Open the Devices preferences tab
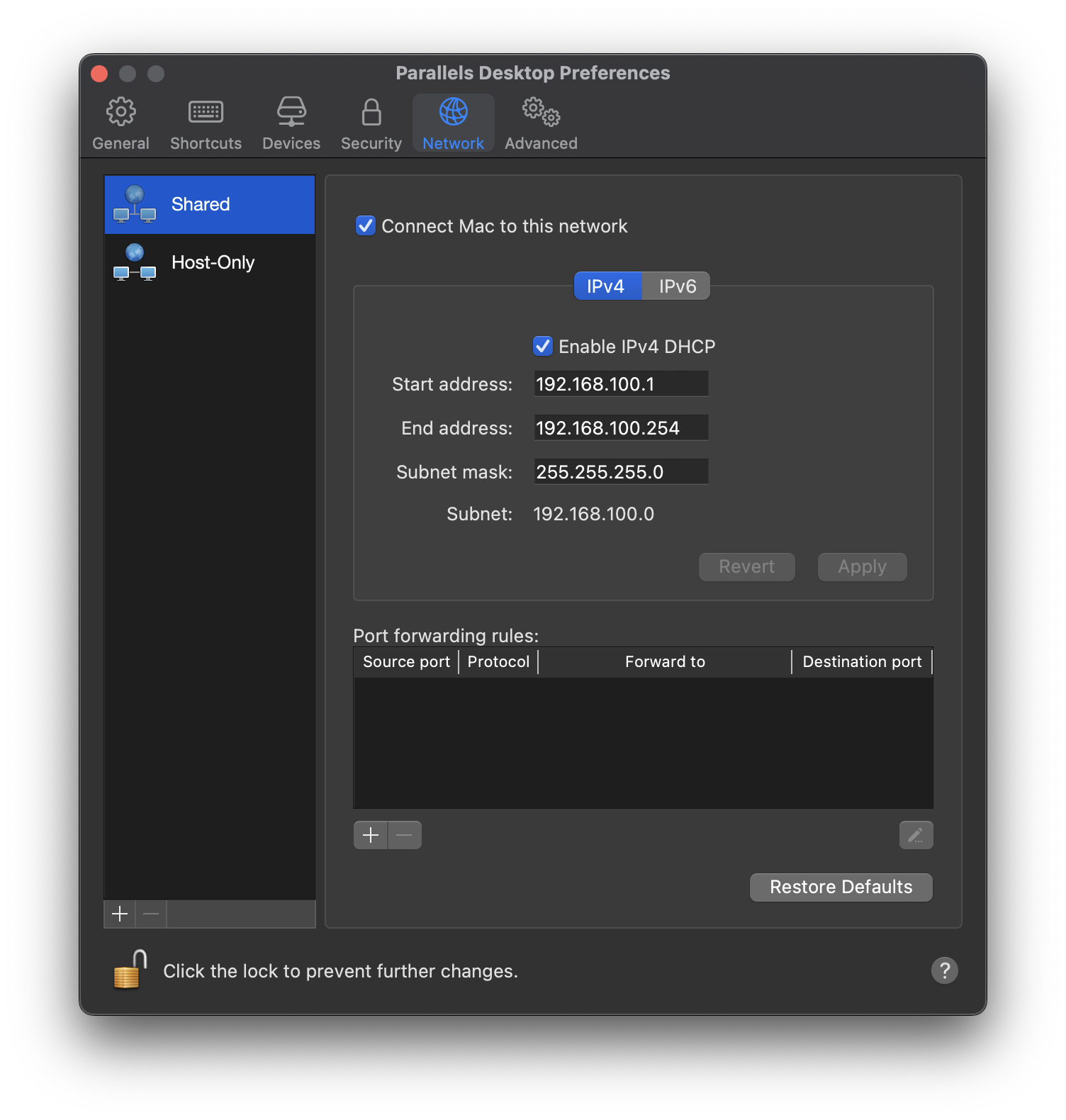1066x1120 pixels. point(291,124)
